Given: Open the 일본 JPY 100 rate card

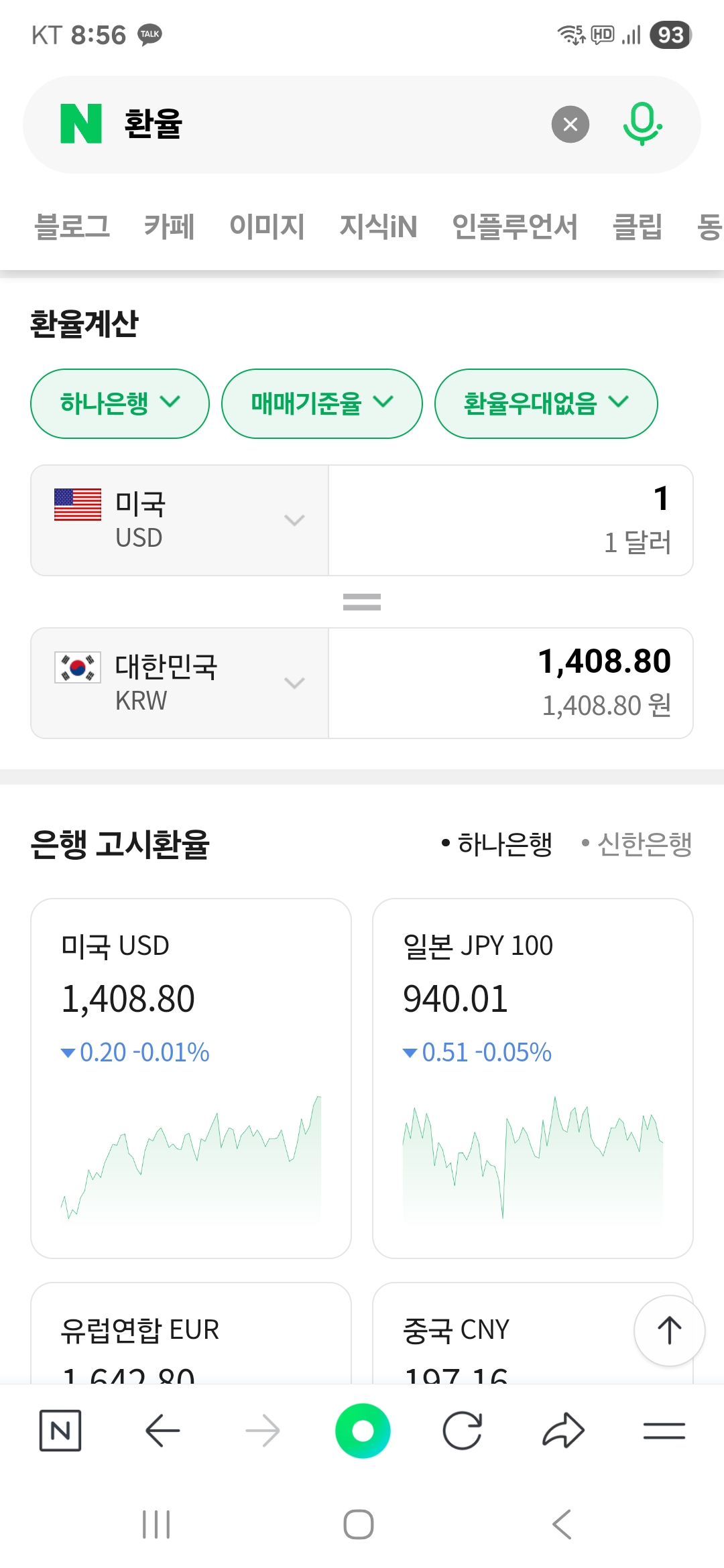Looking at the screenshot, I should click(532, 1077).
